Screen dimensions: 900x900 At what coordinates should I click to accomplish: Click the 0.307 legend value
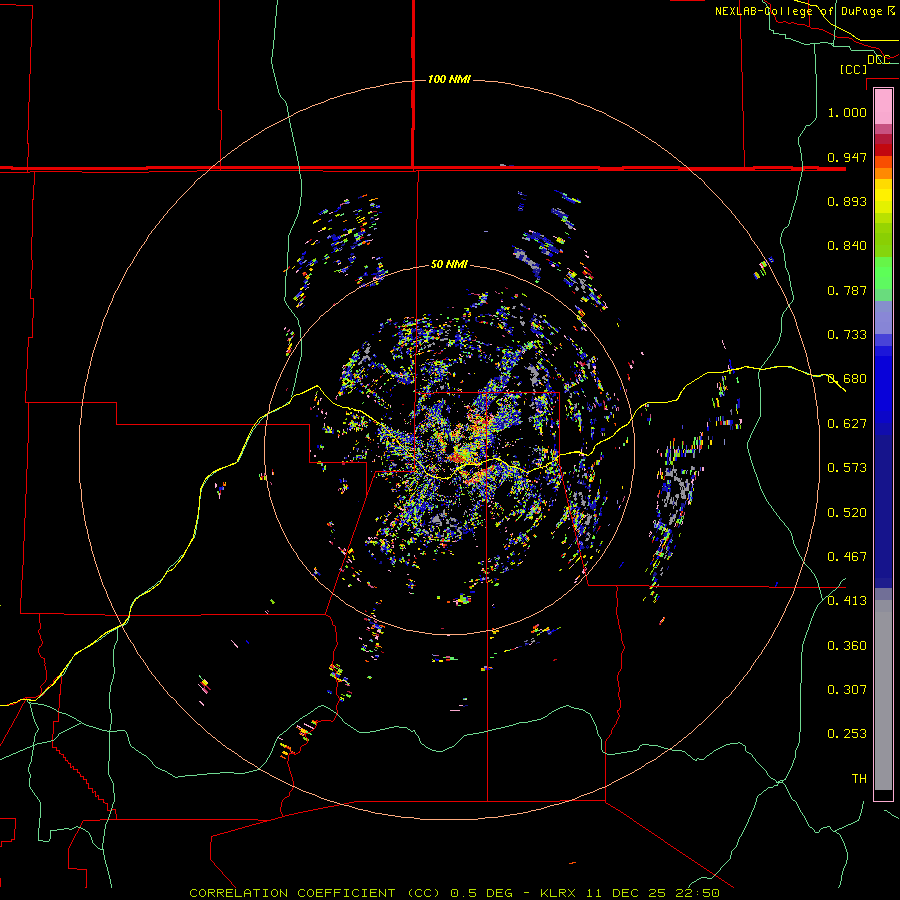(x=847, y=690)
